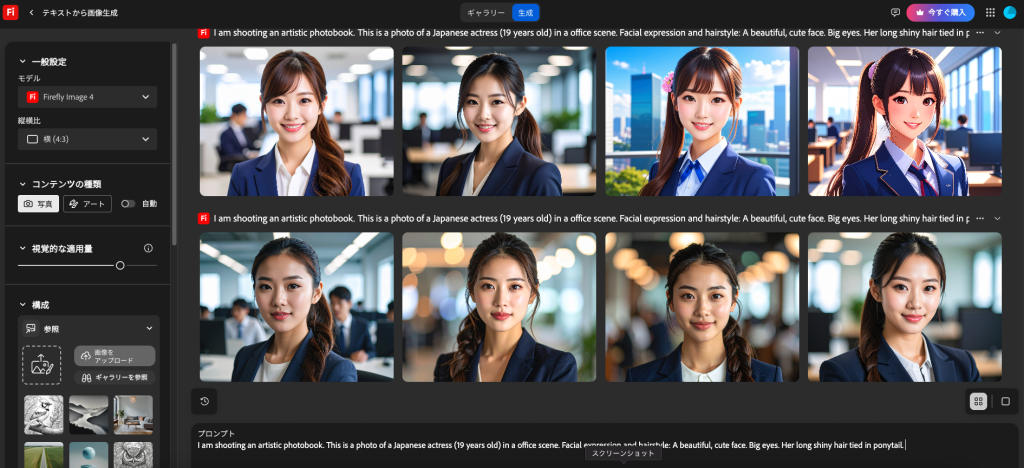Toggle the 自動 content type switch
The height and width of the screenshot is (468, 1024).
[x=128, y=204]
